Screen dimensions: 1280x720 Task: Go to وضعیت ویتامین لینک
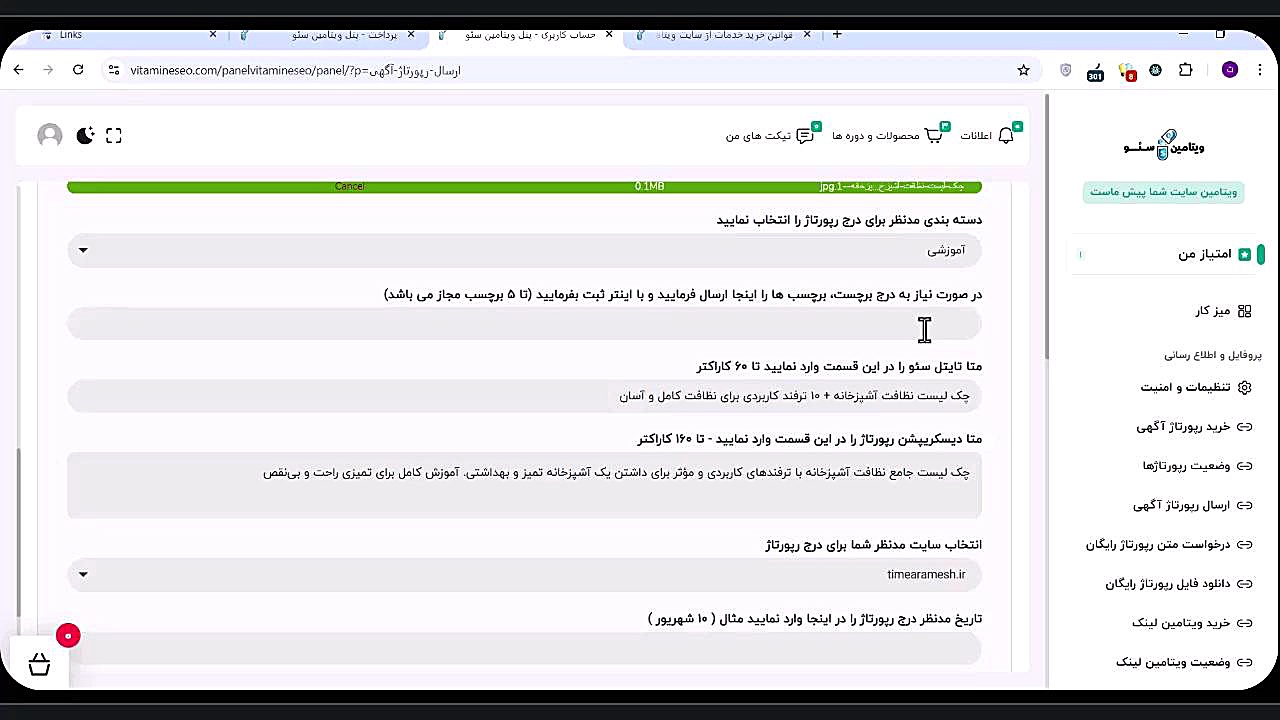[1173, 662]
